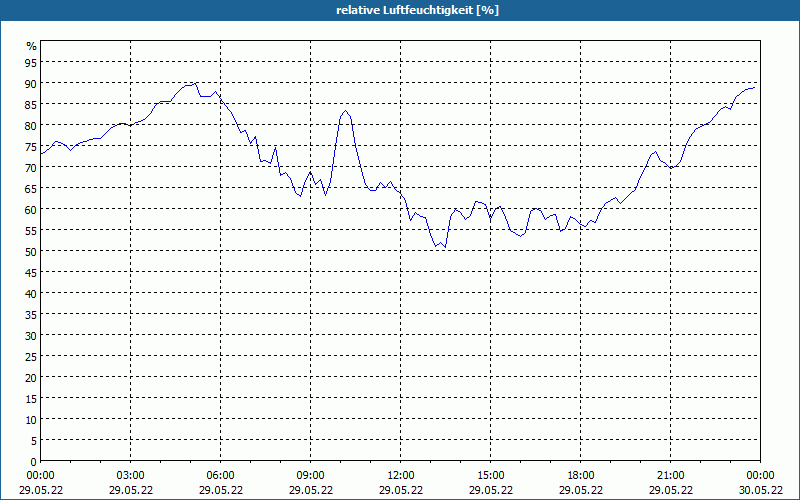Select the 06:00 time label
The height and width of the screenshot is (500, 800).
coord(220,476)
